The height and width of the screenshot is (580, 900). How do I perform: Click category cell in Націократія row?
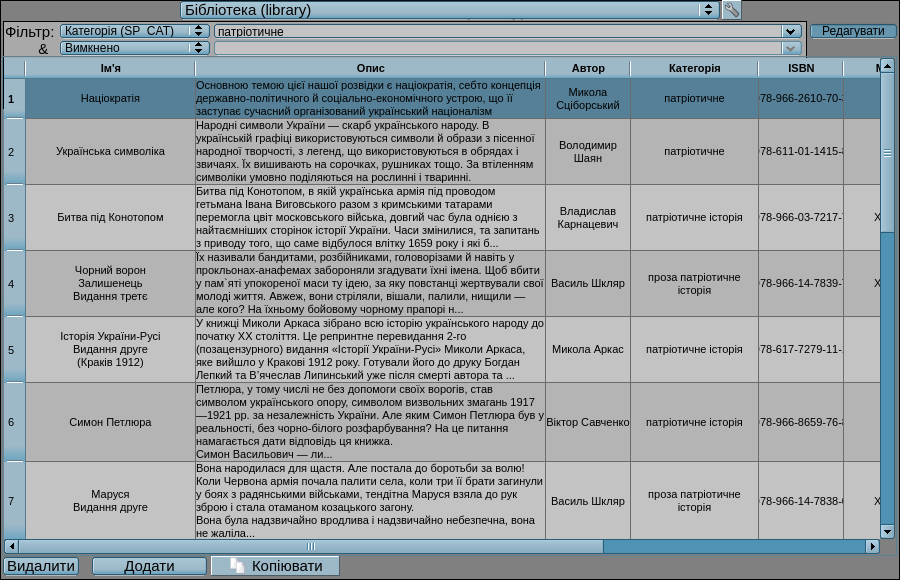click(694, 98)
